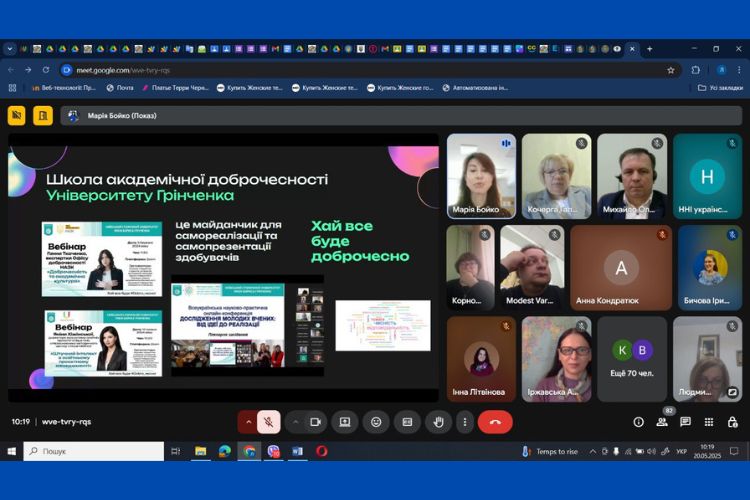This screenshot has width=750, height=500.
Task: Open the tab search dropdown arrow
Action: tap(10, 49)
